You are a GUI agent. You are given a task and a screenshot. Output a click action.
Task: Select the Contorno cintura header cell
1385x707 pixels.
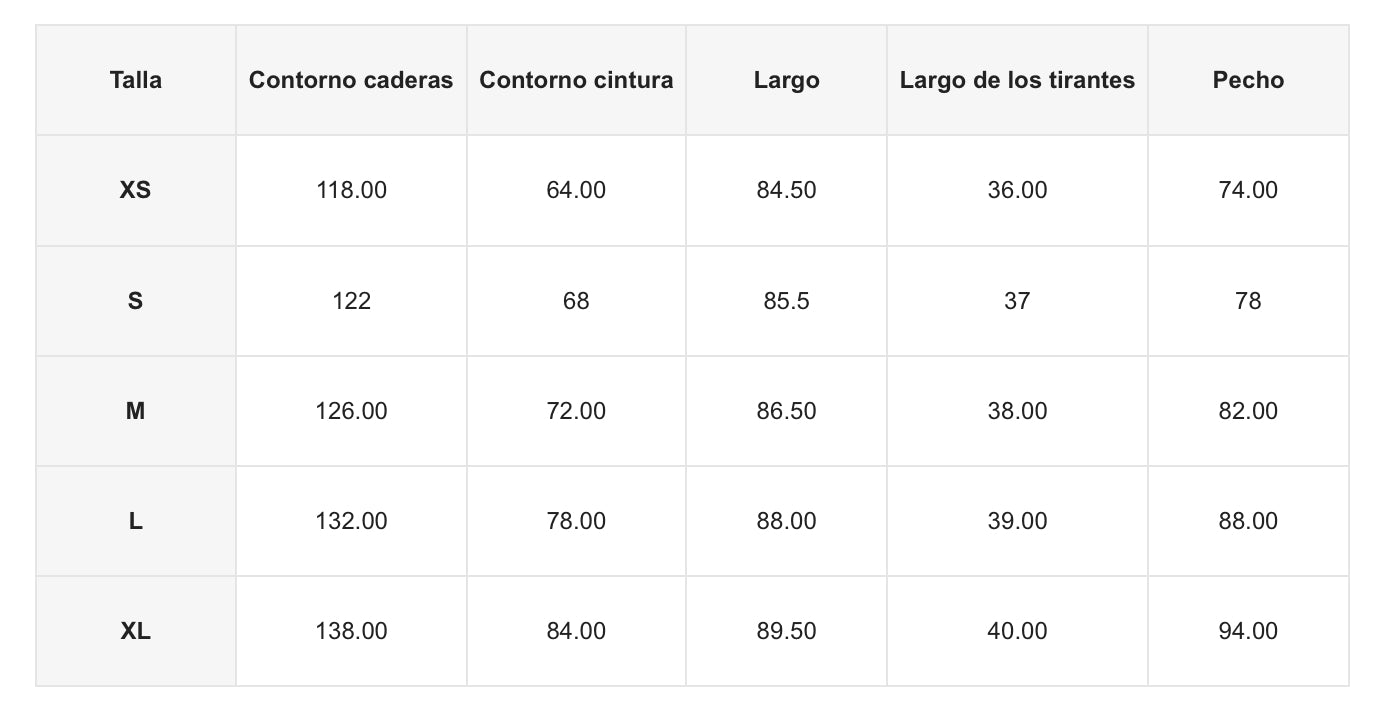coord(576,80)
